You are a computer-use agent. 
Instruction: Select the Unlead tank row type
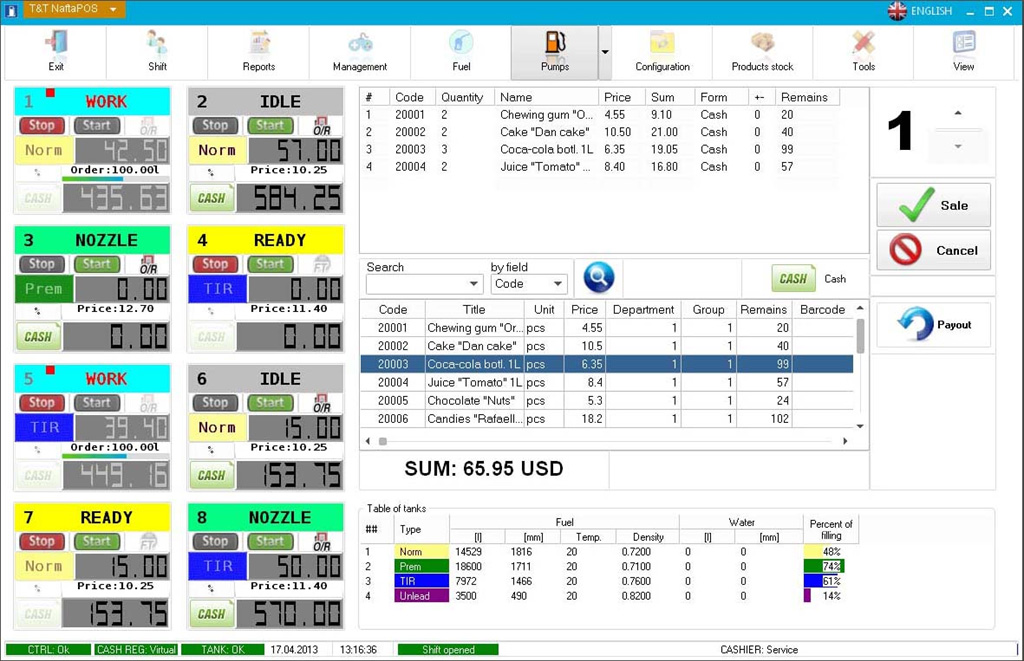[421, 596]
